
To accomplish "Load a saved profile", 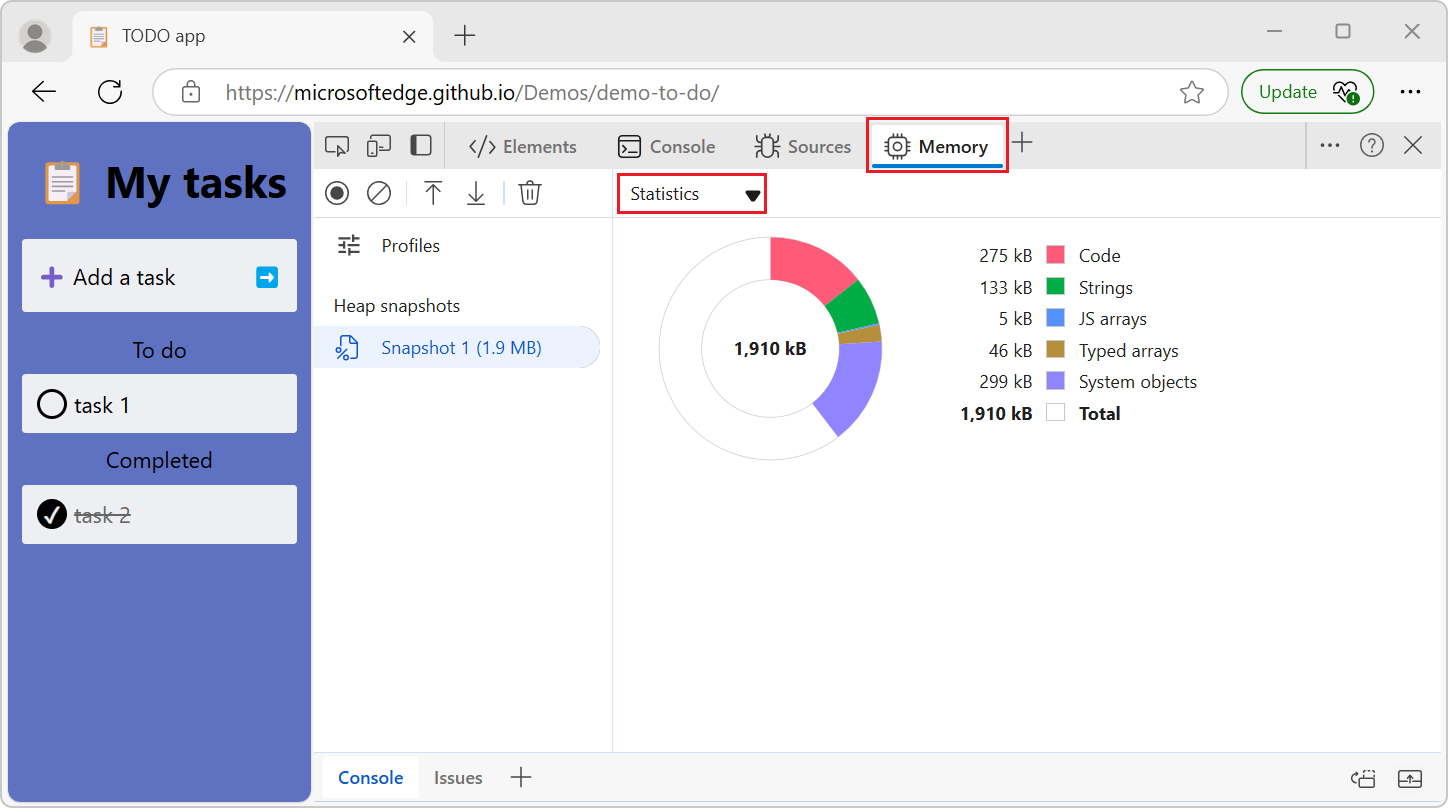I will (433, 193).
